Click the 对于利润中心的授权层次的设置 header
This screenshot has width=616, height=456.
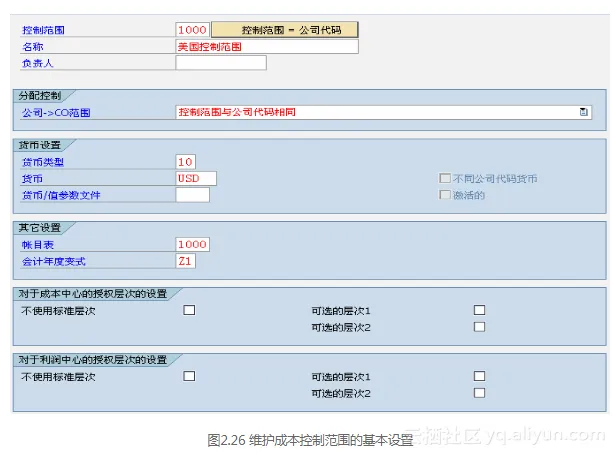[93, 359]
